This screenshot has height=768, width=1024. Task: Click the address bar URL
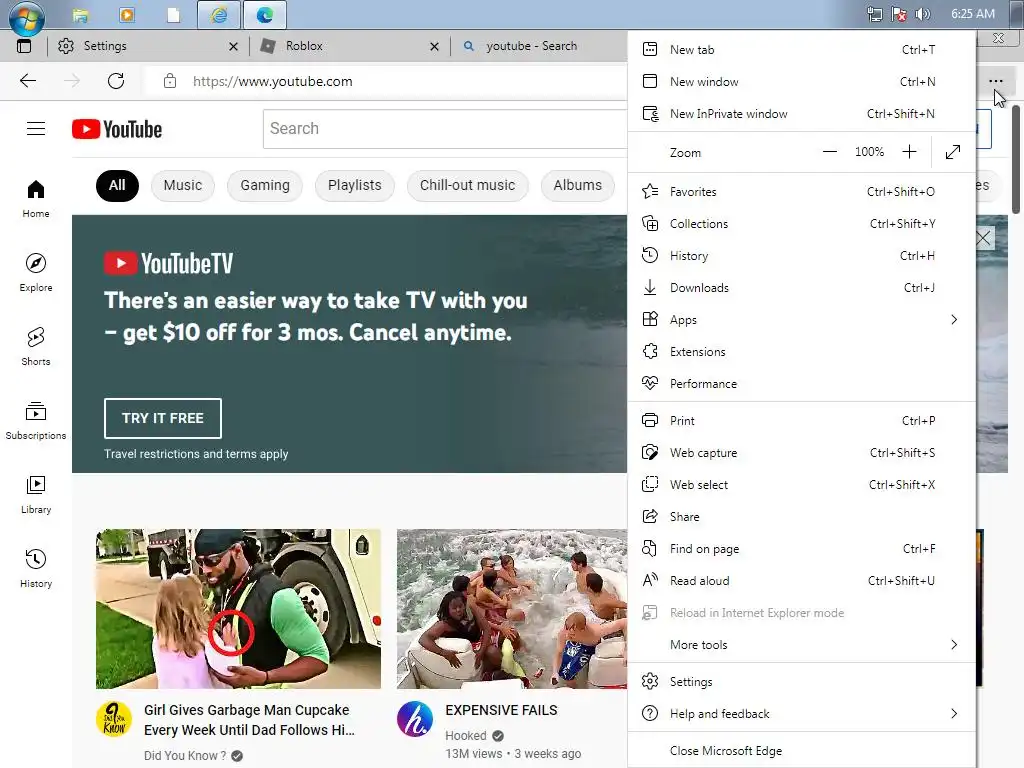(x=272, y=81)
